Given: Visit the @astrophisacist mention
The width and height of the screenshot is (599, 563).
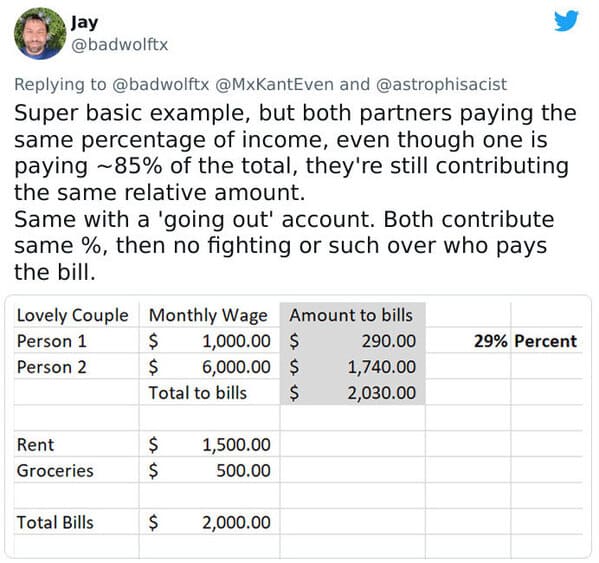Looking at the screenshot, I should coord(441,84).
